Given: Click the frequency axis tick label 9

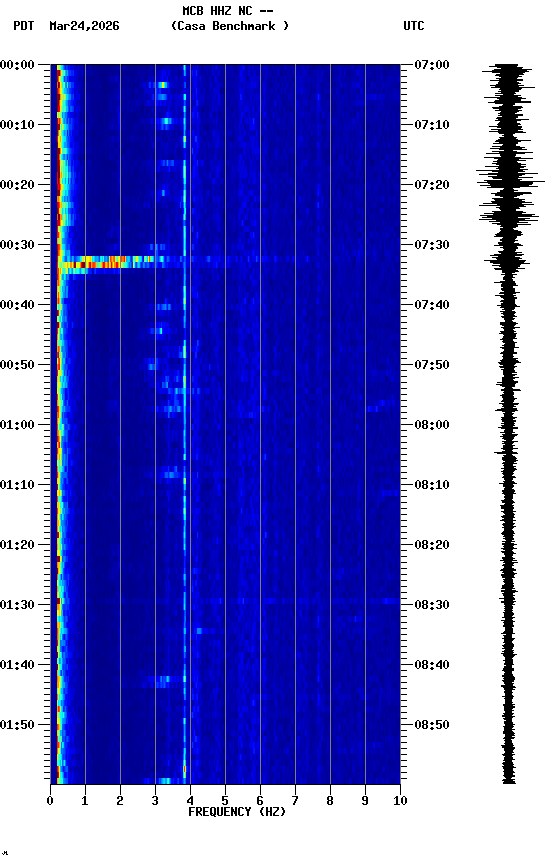Looking at the screenshot, I should [365, 801].
